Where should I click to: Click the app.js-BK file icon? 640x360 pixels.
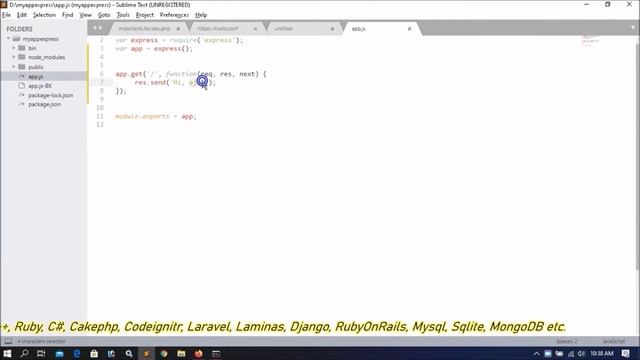[x=22, y=86]
